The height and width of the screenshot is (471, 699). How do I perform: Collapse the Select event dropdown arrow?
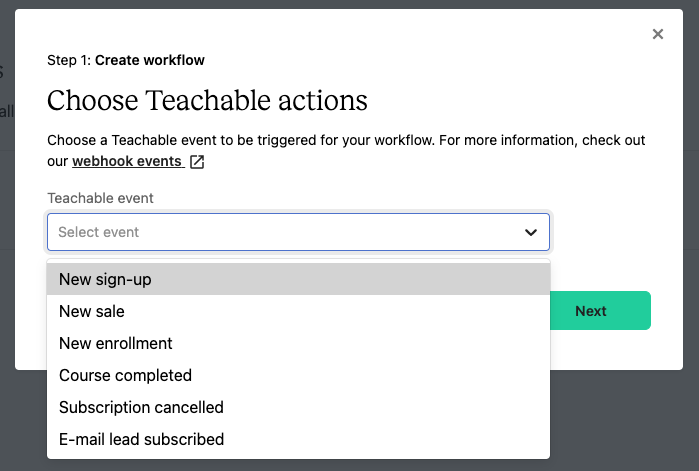pyautogui.click(x=530, y=232)
